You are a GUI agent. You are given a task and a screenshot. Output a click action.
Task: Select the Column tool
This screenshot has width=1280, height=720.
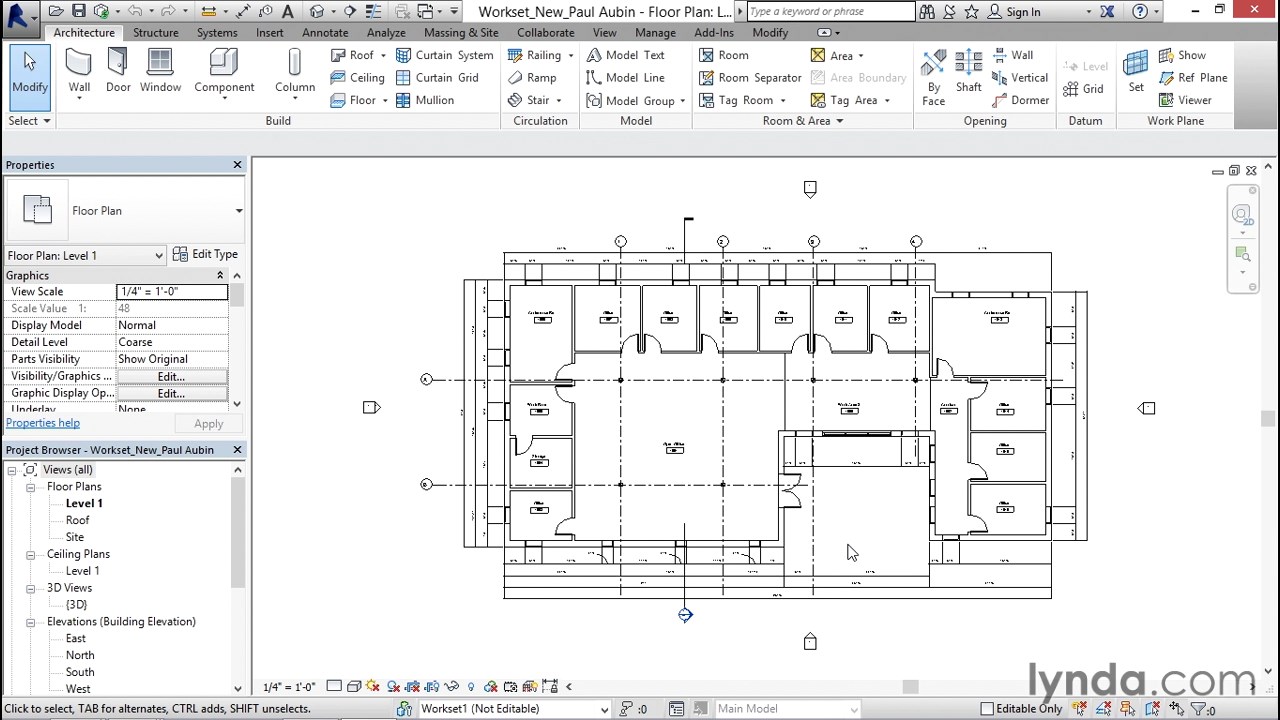pyautogui.click(x=295, y=71)
